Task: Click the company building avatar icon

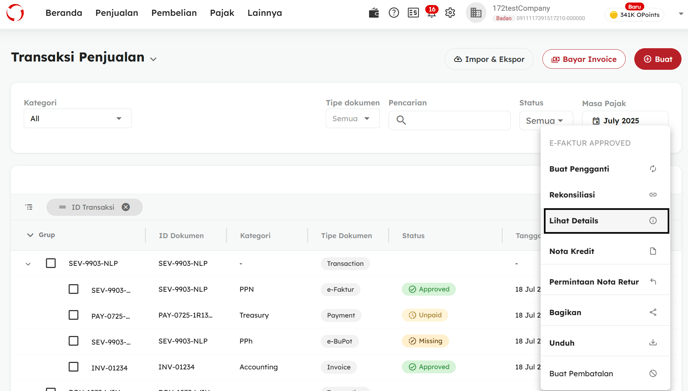Action: [476, 13]
